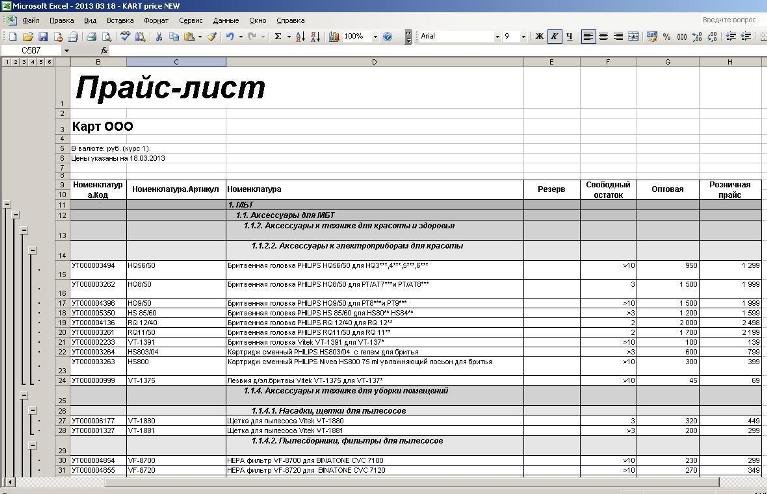This screenshot has width=767, height=494.
Task: Apply Percent Style format icon
Action: point(666,37)
